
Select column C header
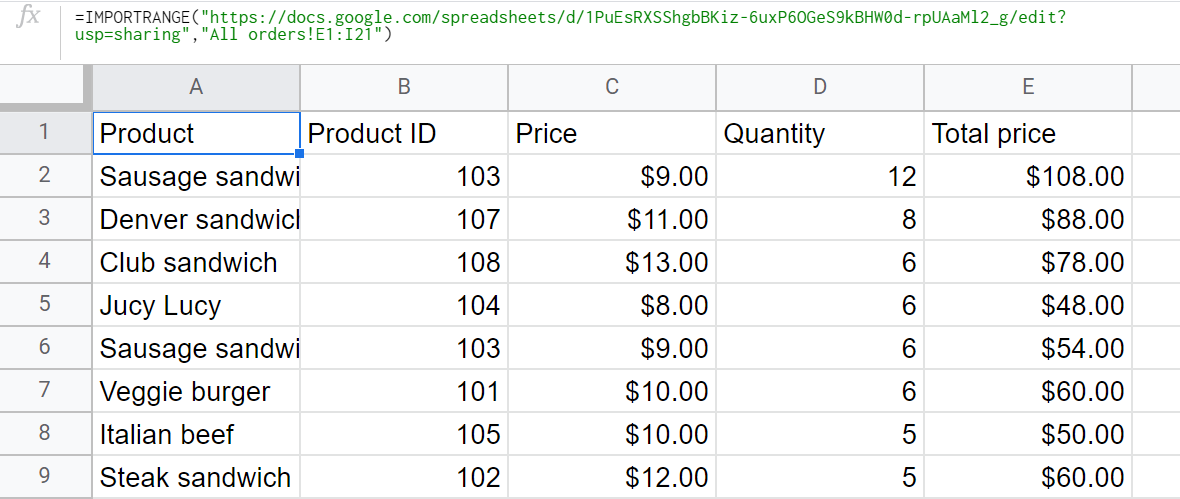point(612,87)
